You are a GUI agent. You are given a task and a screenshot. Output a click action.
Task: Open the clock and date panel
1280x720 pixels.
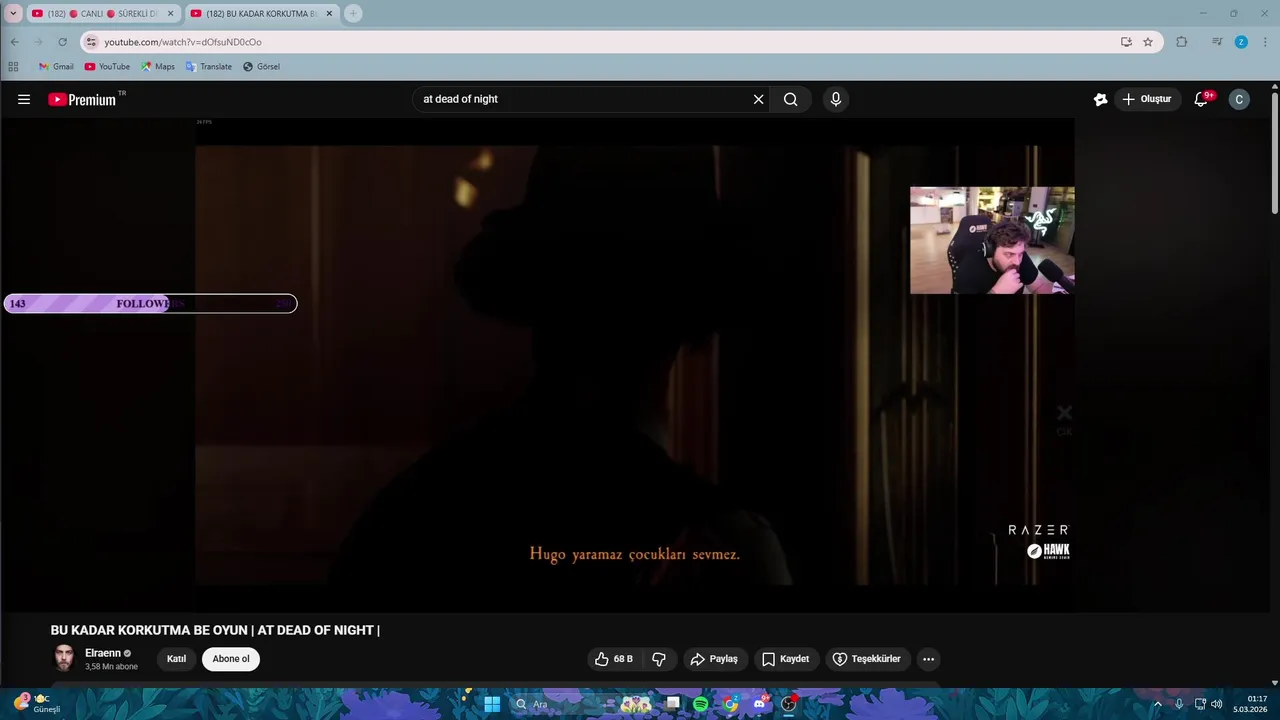coord(1250,704)
